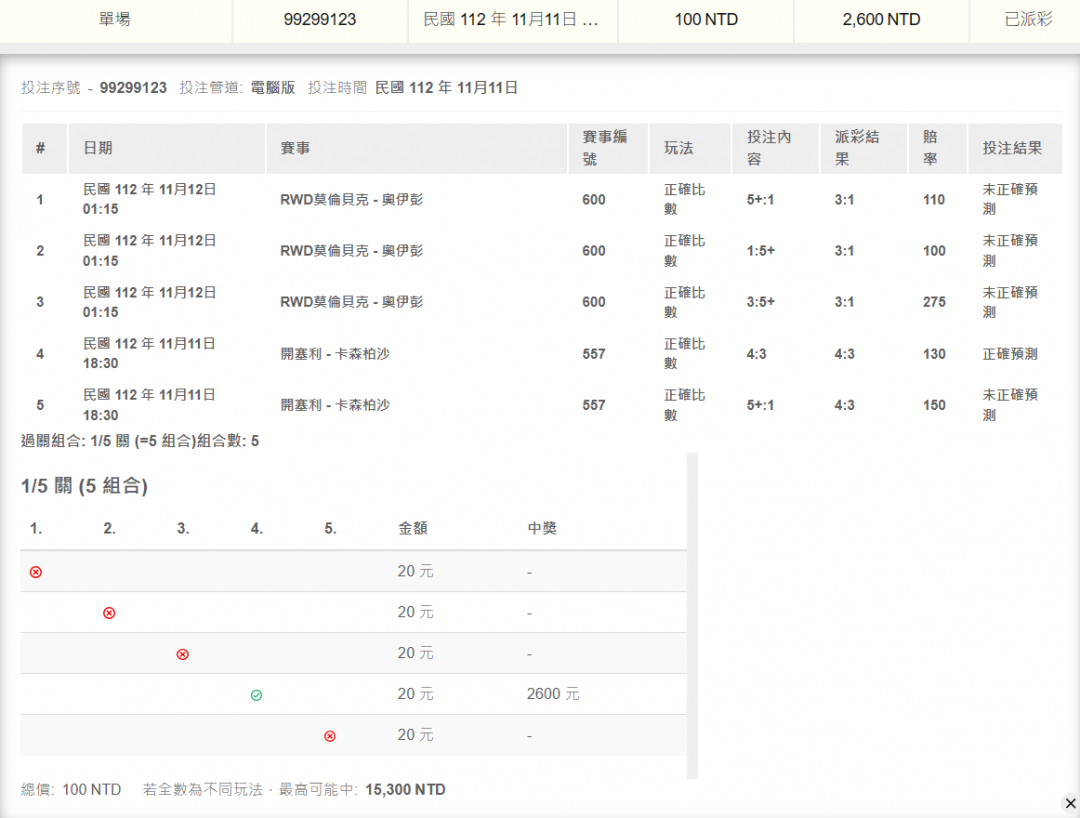Close the bet detail panel with the X
The height and width of the screenshot is (818, 1080).
(x=1070, y=804)
